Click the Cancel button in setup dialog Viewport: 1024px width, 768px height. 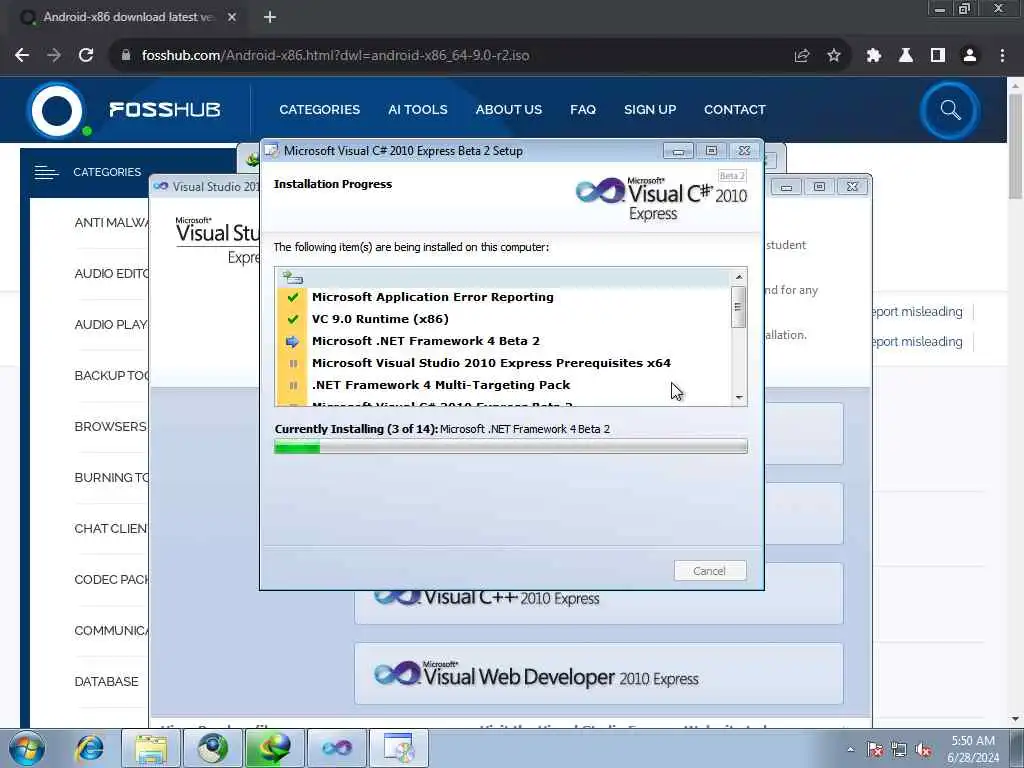pos(710,571)
